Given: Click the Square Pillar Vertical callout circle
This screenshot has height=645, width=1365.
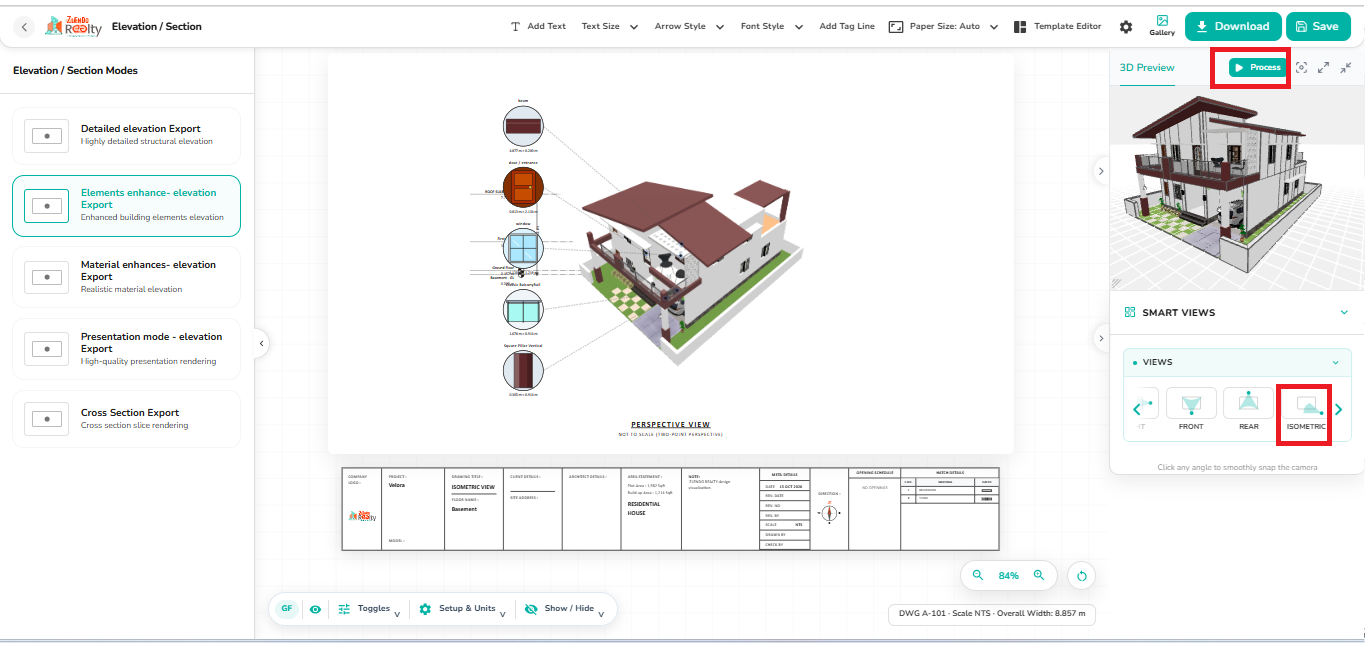Looking at the screenshot, I should point(523,370).
